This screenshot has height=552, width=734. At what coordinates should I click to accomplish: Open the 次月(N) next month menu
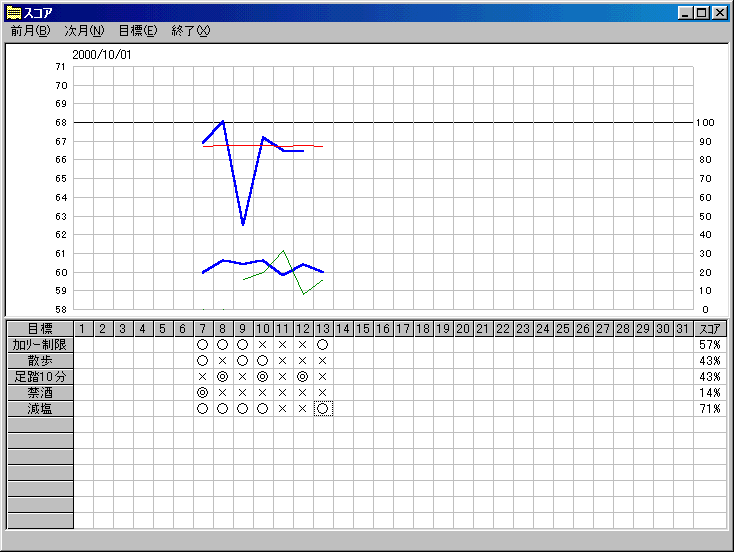point(84,31)
